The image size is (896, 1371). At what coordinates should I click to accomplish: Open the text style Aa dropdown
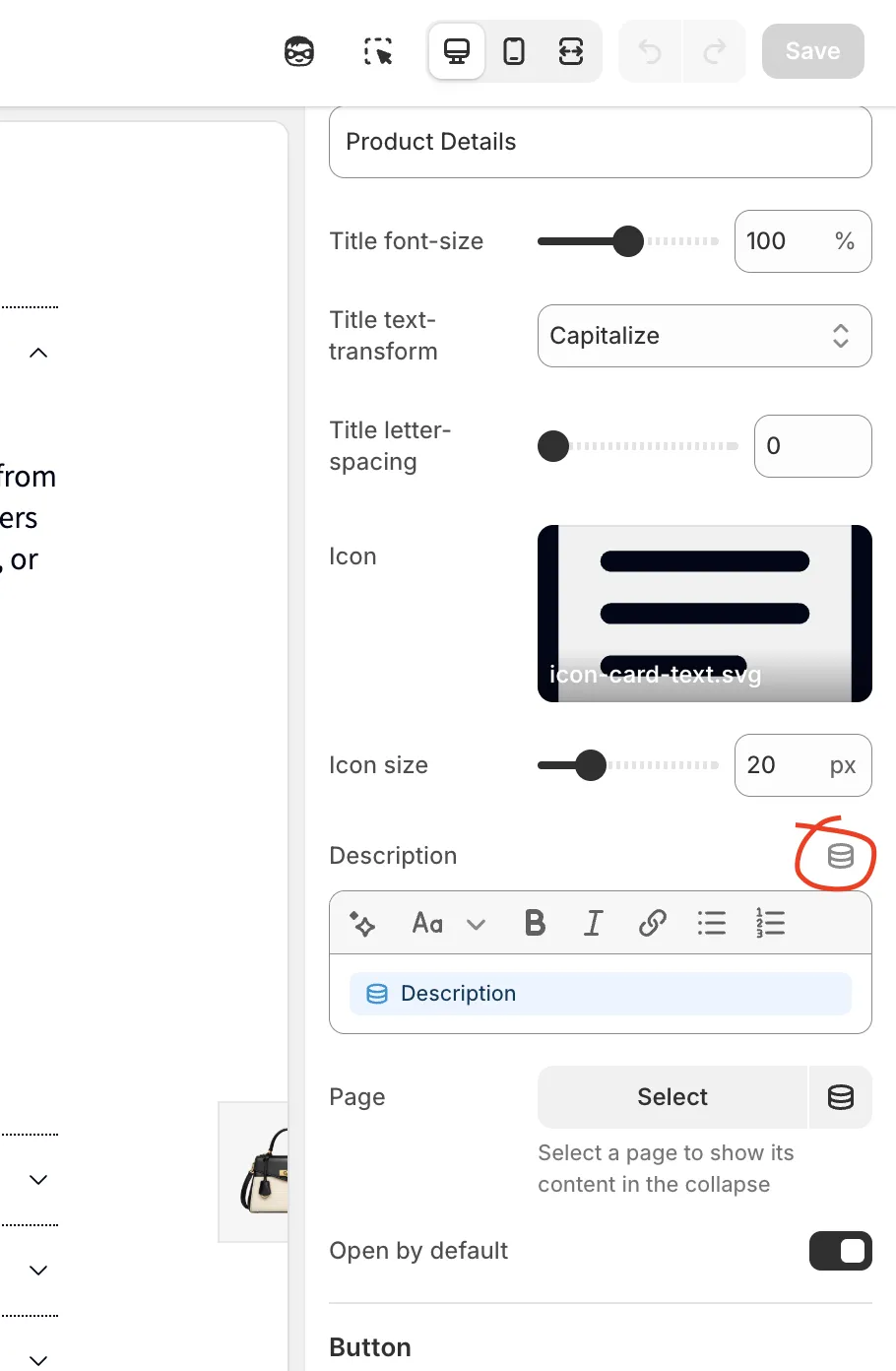[448, 924]
